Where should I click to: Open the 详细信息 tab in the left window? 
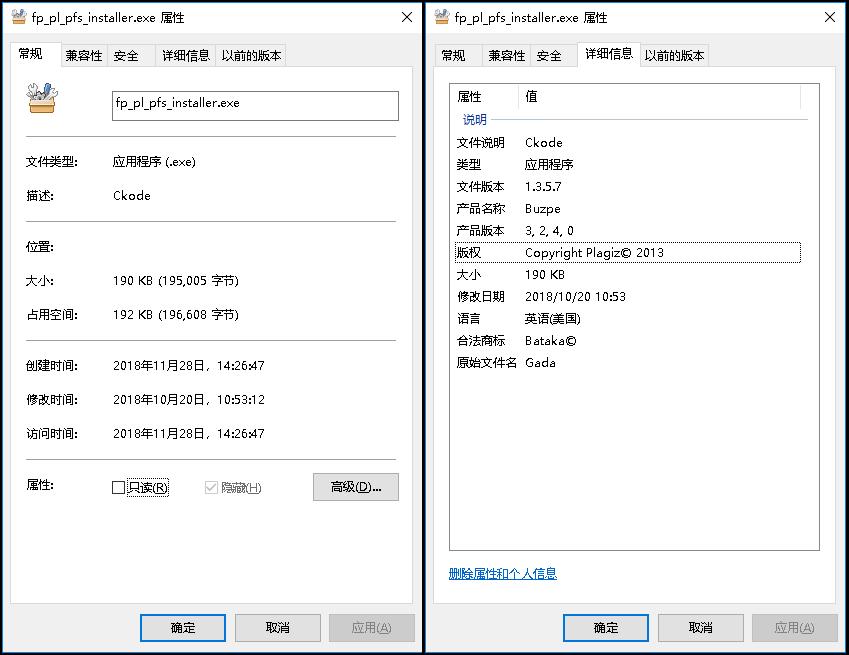186,55
